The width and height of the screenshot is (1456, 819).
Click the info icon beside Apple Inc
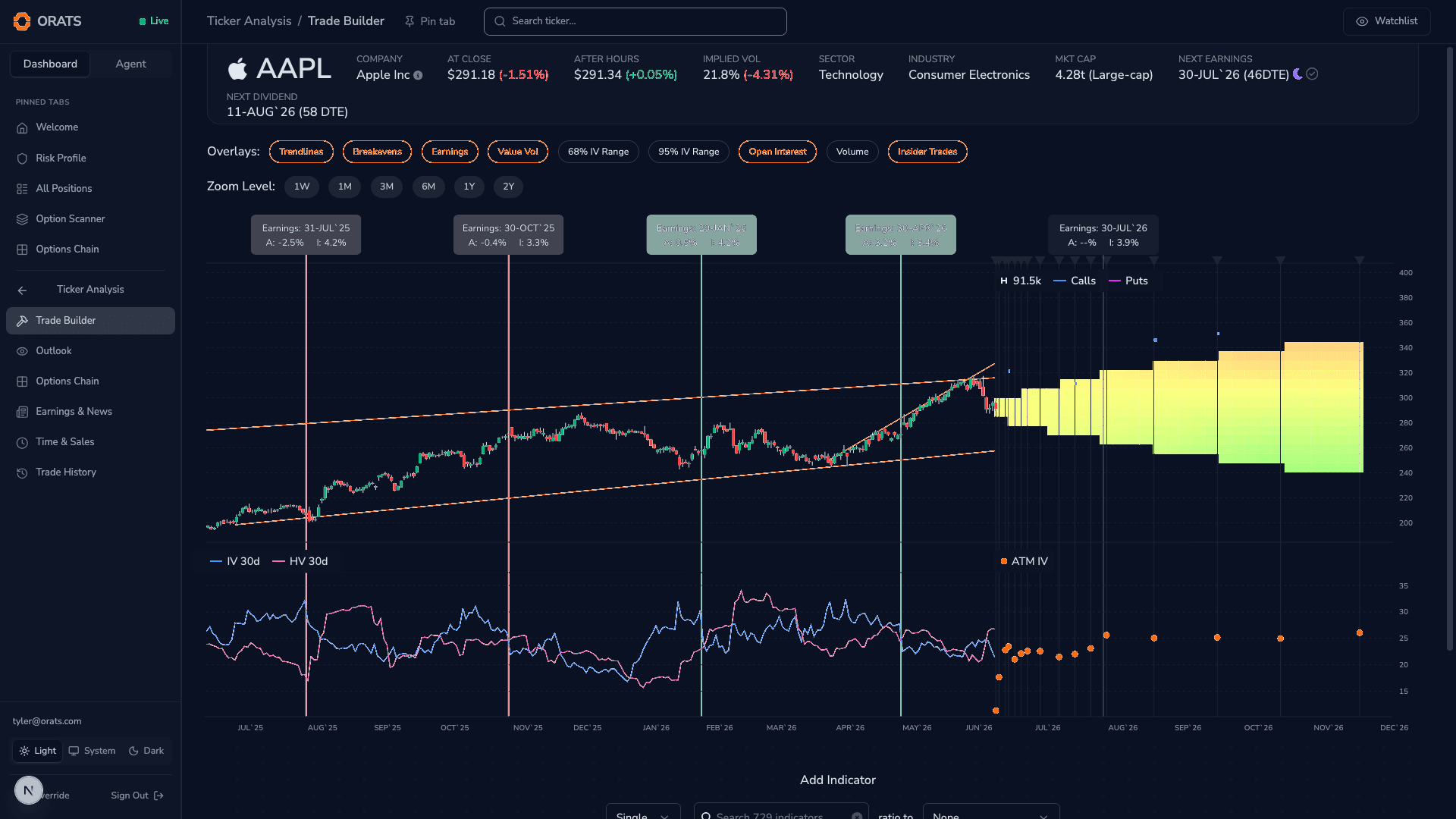[418, 75]
